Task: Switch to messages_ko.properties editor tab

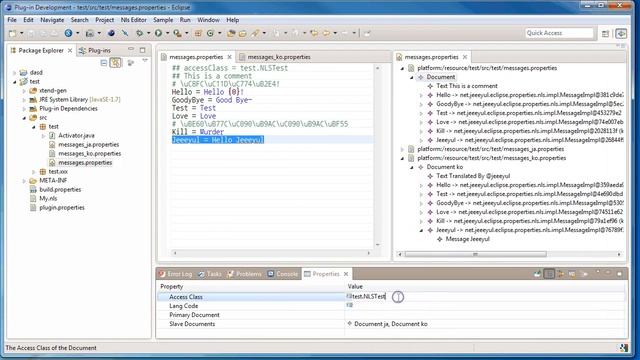Action: pos(275,57)
